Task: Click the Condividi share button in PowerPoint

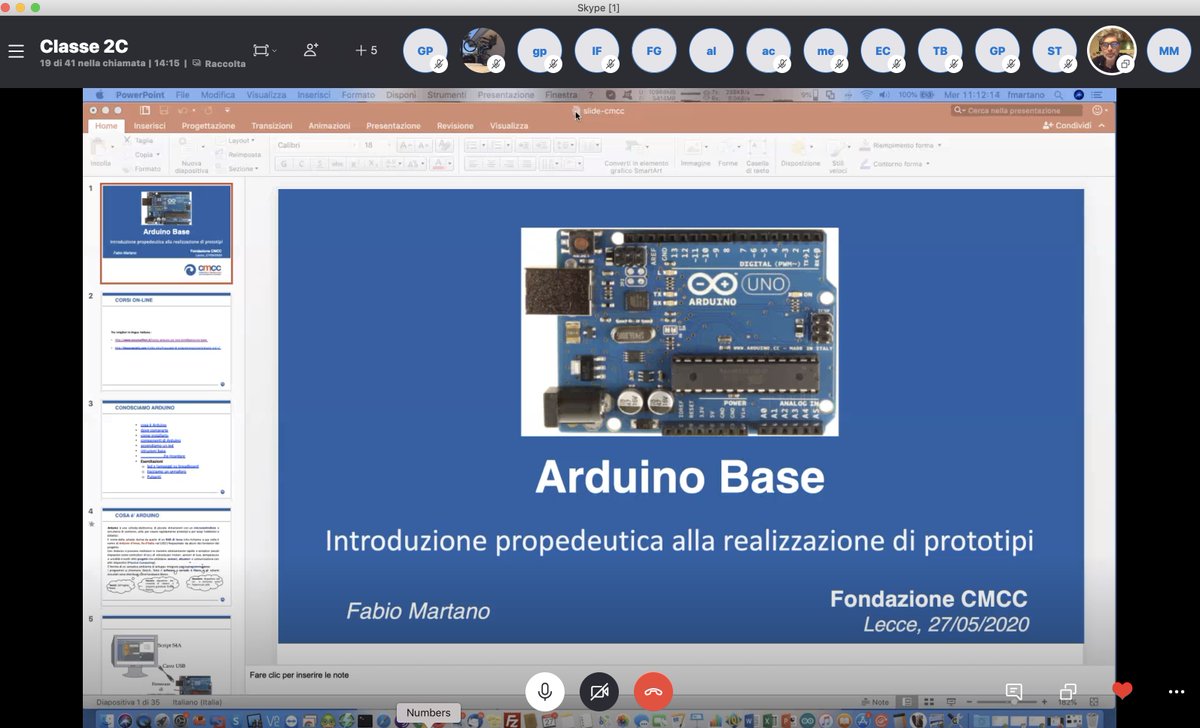Action: point(1067,126)
